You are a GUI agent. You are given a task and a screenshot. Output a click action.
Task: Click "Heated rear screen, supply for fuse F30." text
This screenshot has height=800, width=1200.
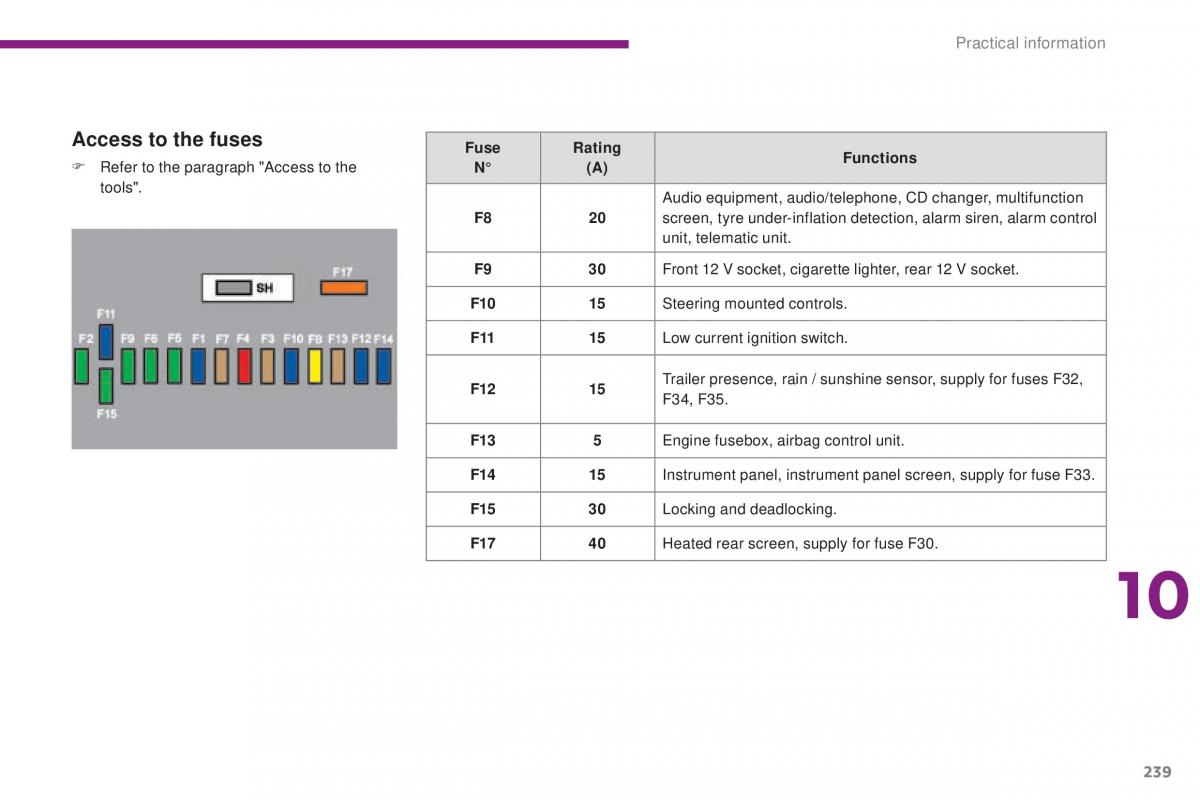800,544
